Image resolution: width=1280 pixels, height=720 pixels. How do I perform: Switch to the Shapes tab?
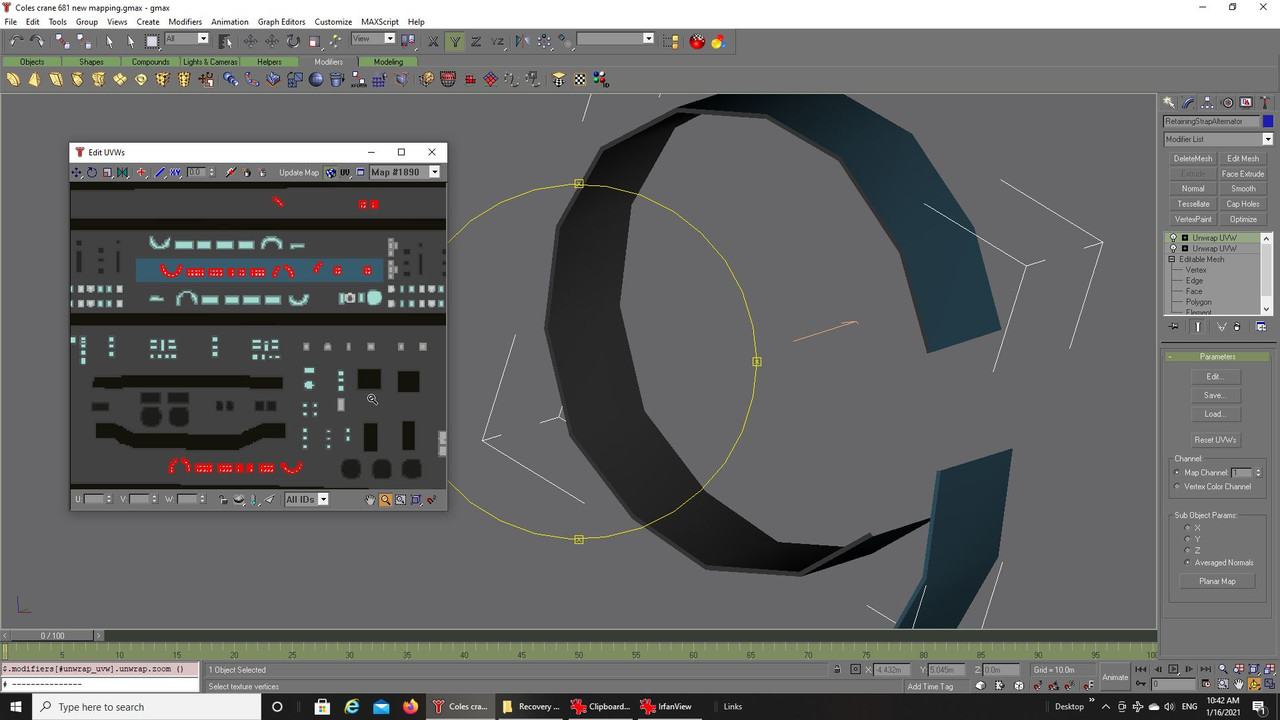(x=91, y=62)
